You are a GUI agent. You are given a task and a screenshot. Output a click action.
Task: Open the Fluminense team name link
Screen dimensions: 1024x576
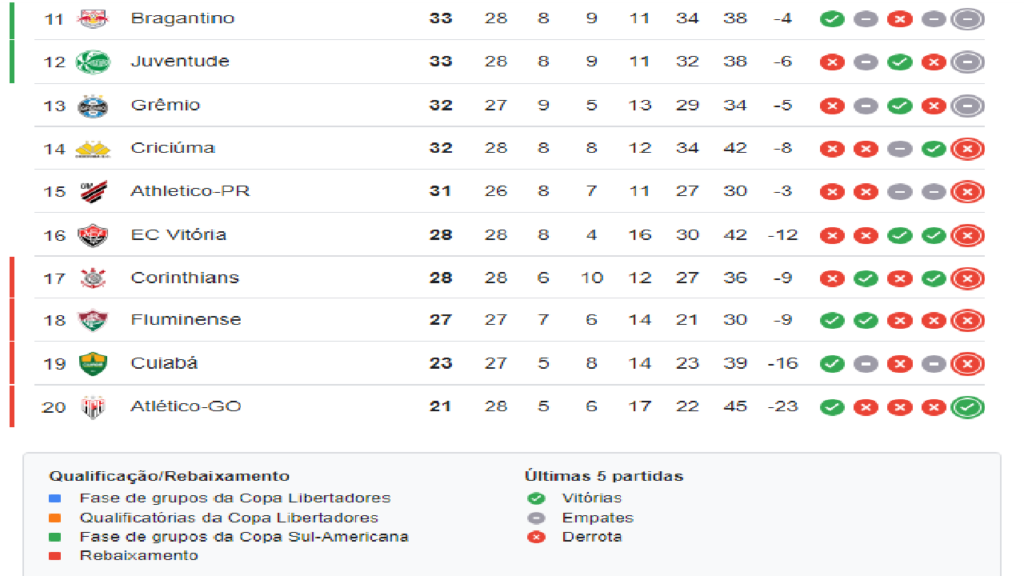point(185,319)
